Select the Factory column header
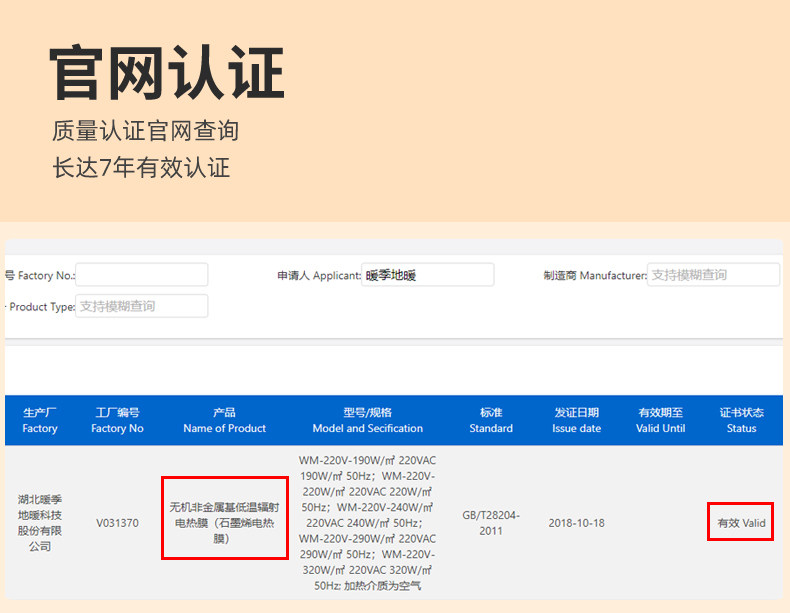The width and height of the screenshot is (790, 613). pyautogui.click(x=40, y=421)
